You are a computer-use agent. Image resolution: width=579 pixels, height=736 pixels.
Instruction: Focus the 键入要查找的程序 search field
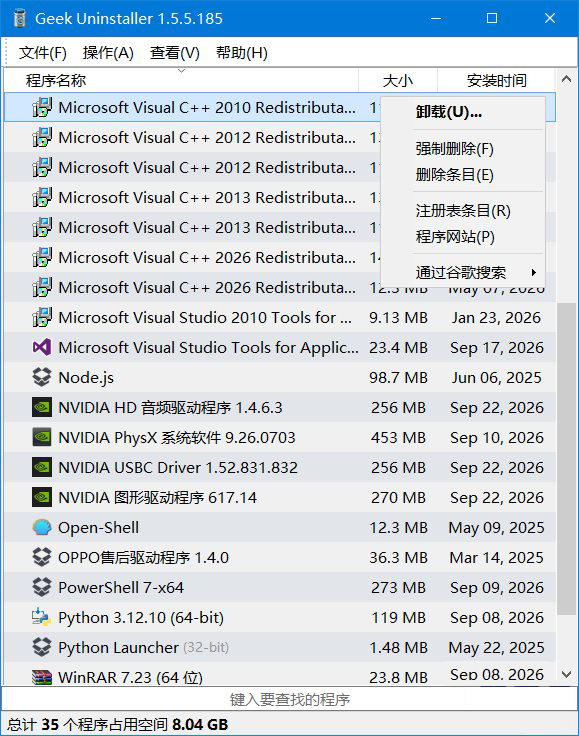click(x=290, y=699)
